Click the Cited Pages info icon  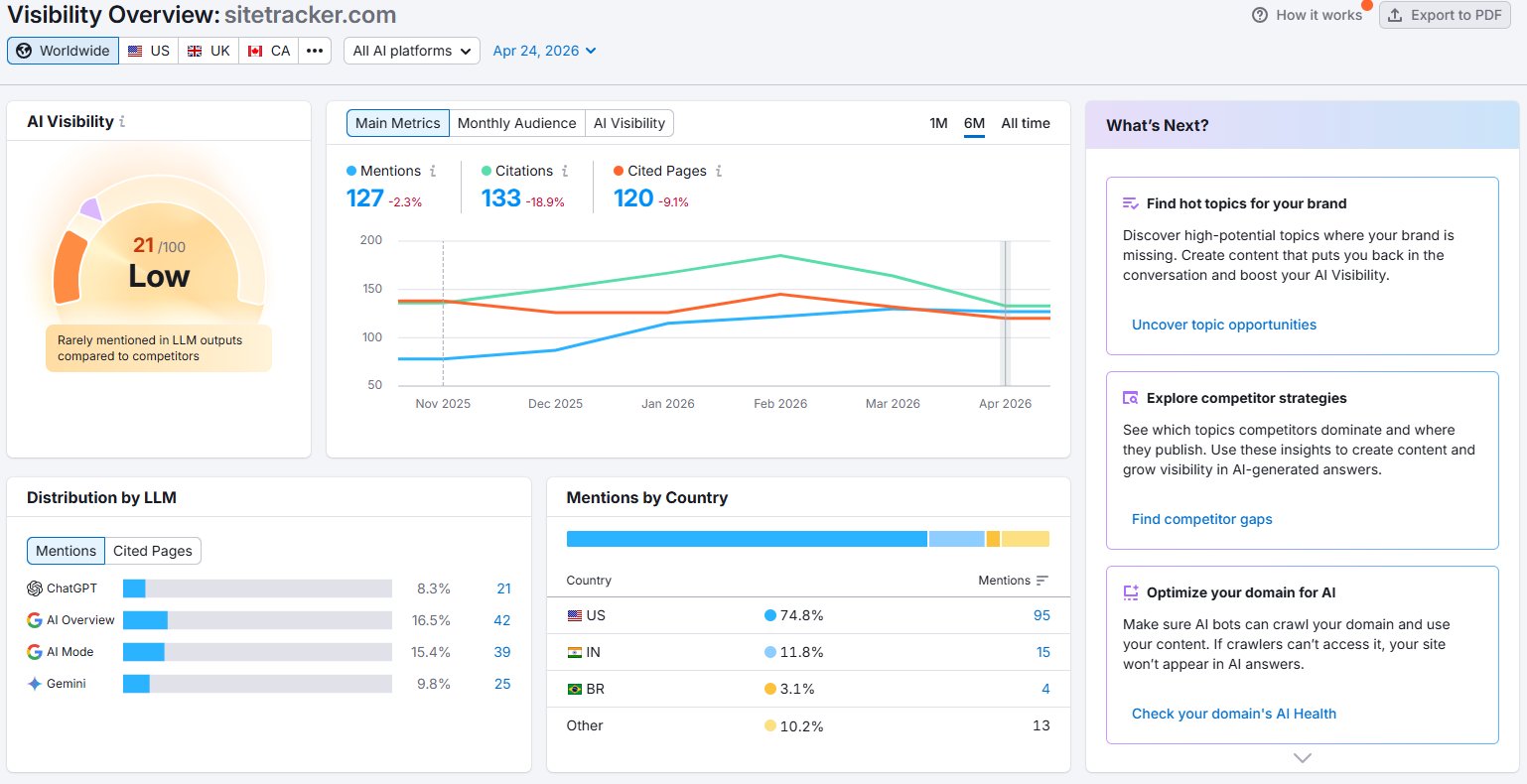pyautogui.click(x=719, y=171)
